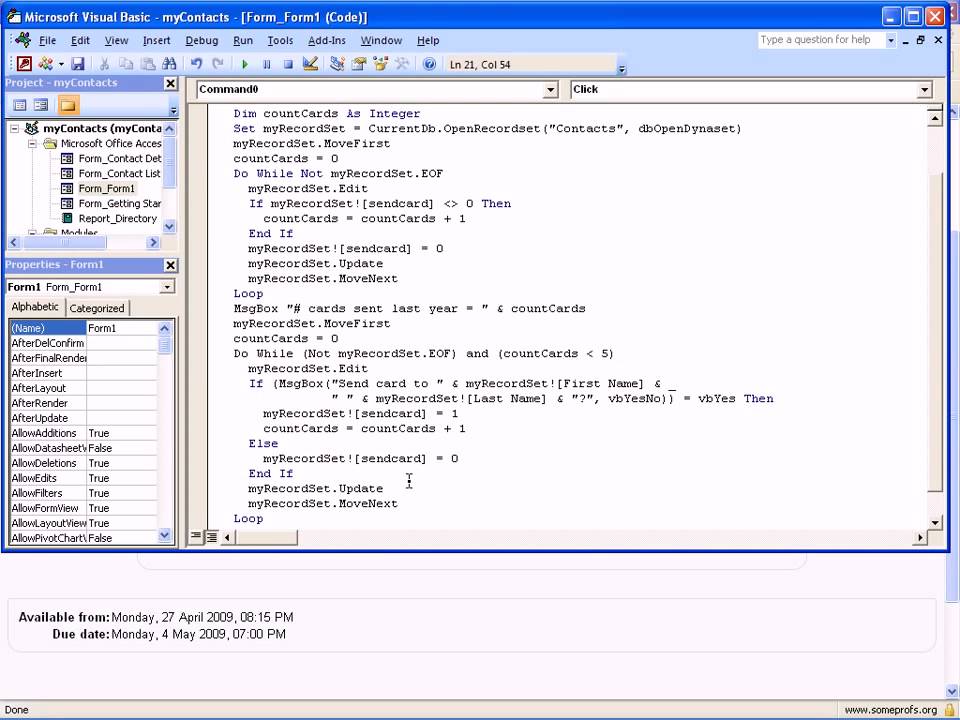Switch to the Alphabetic properties tab

(x=35, y=307)
